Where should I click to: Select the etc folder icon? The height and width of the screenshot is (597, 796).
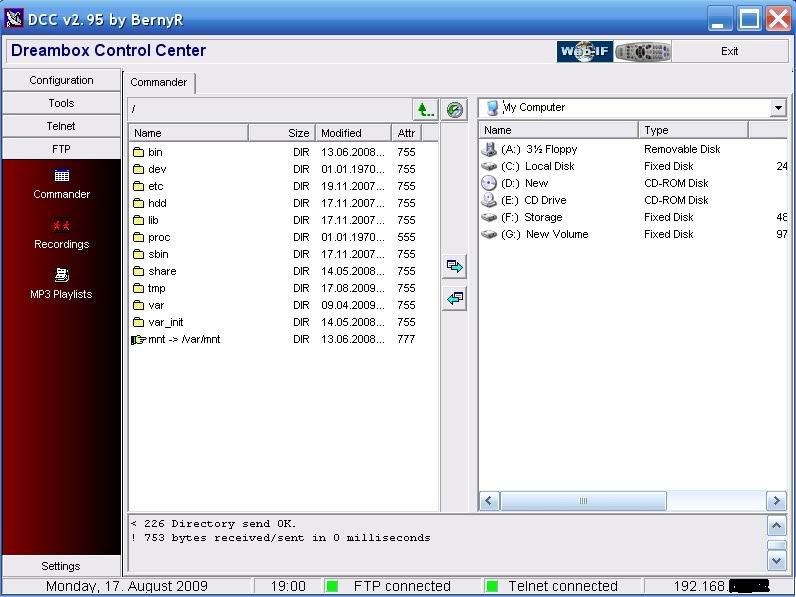coord(139,186)
